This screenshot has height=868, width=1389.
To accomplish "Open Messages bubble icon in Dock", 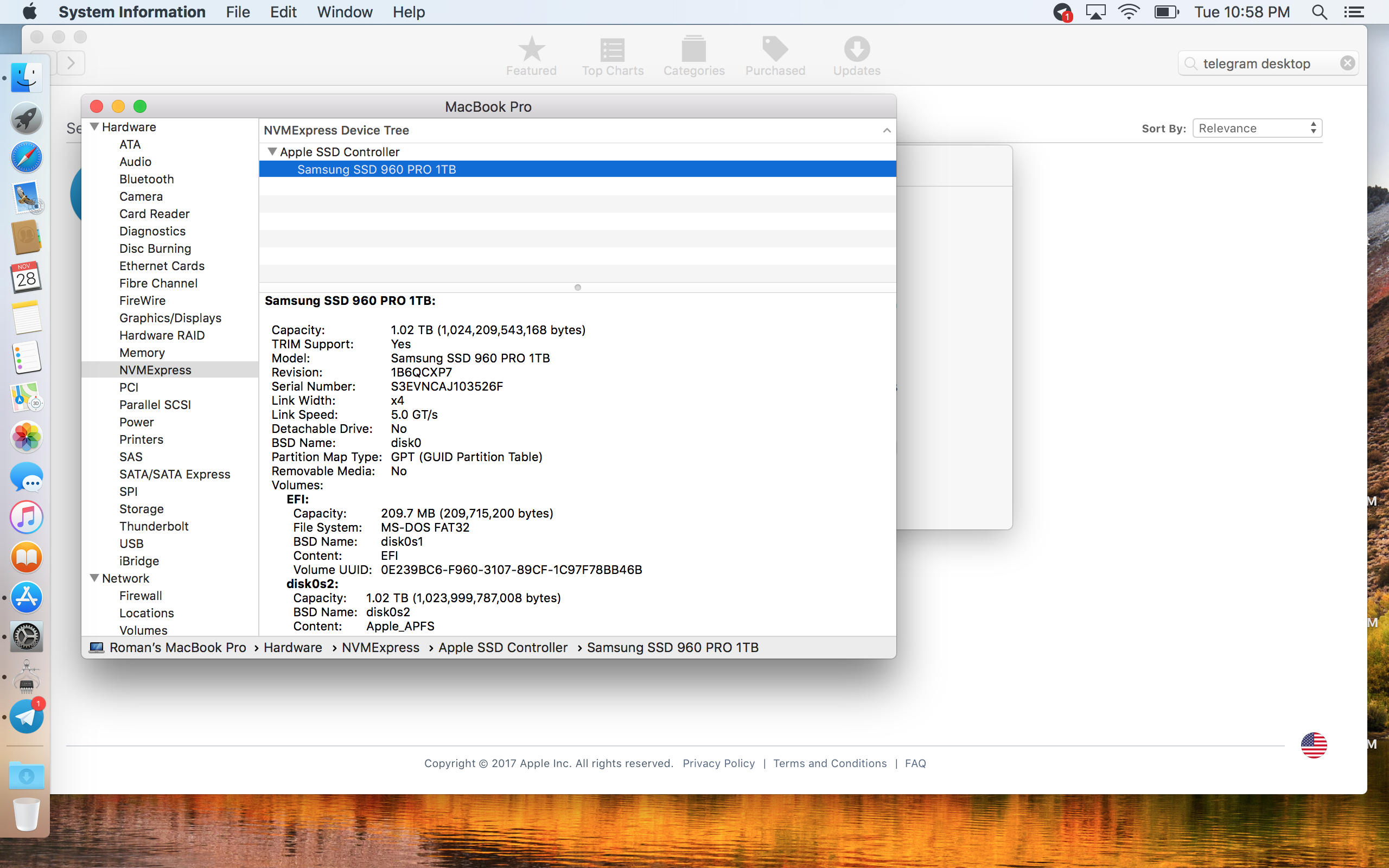I will 27,477.
